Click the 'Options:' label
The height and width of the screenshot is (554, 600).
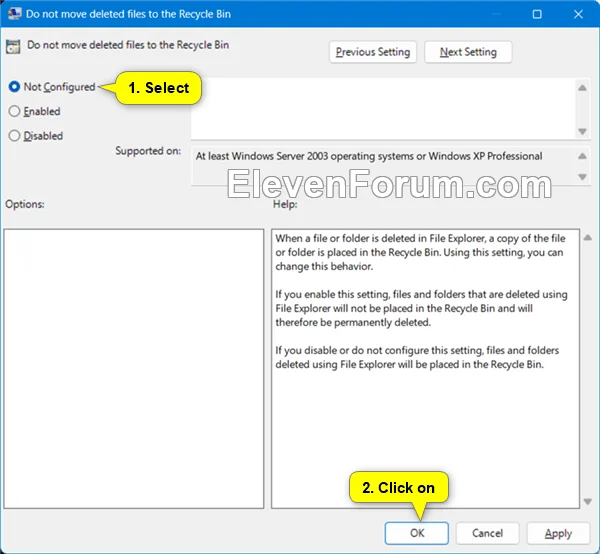click(25, 204)
